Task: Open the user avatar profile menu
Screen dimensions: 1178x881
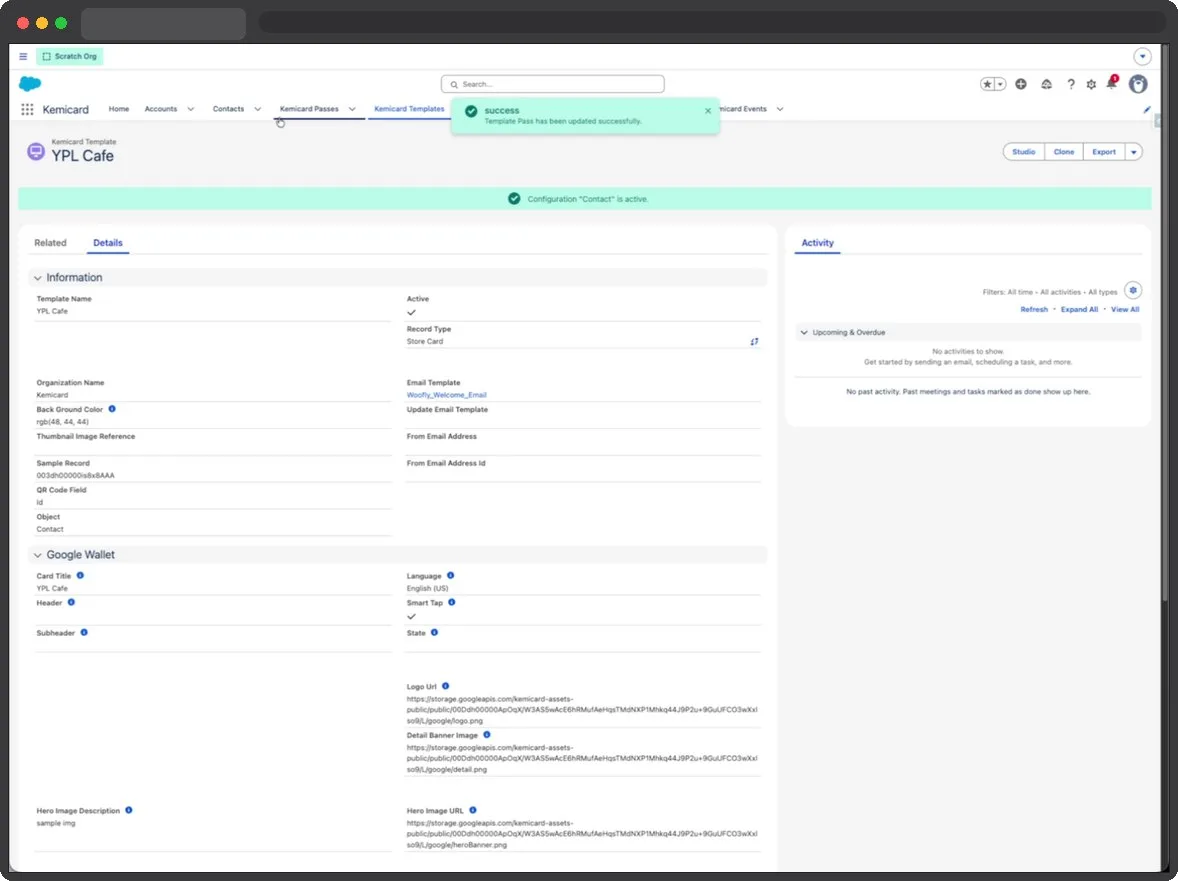Action: (1137, 84)
